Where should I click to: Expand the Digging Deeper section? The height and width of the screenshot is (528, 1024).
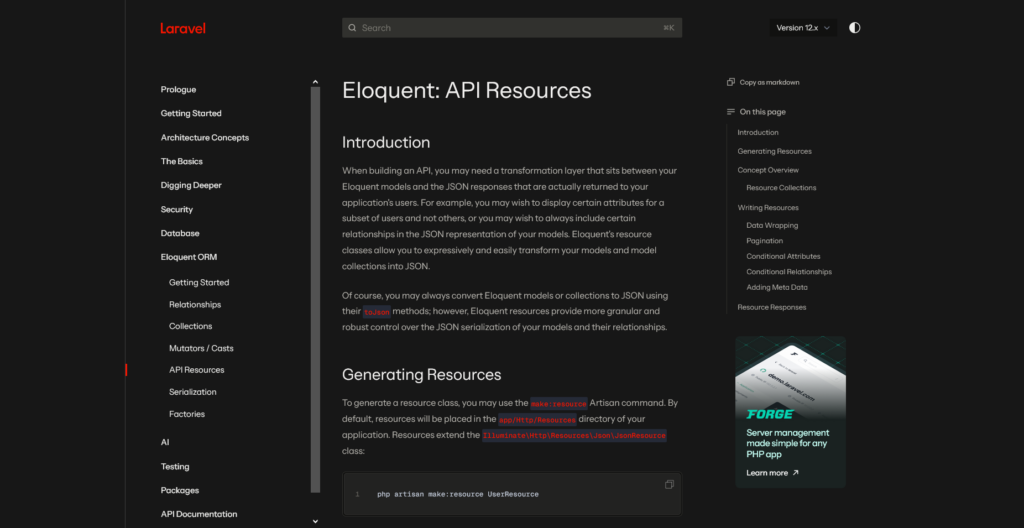point(191,185)
